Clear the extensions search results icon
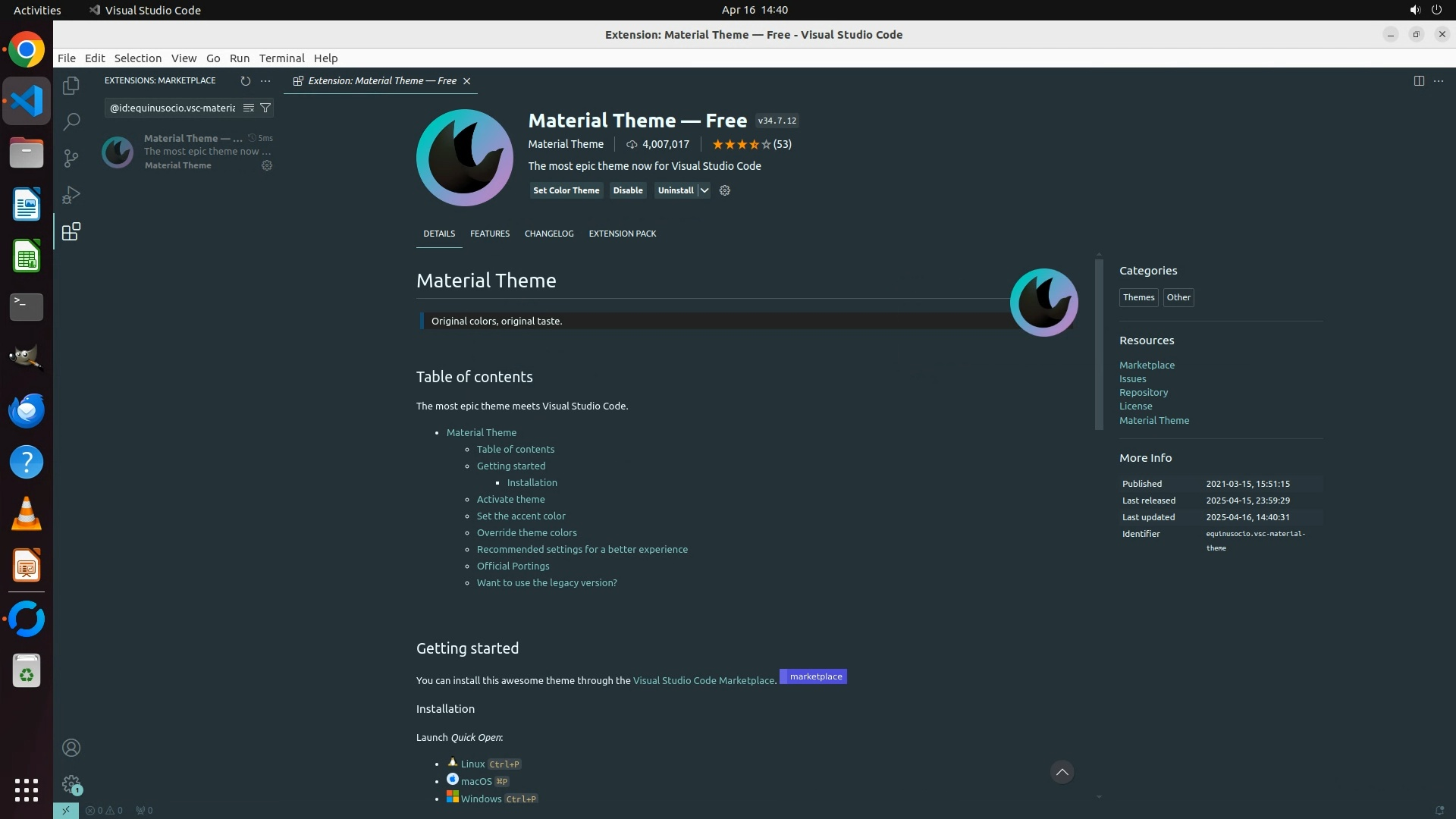The height and width of the screenshot is (819, 1456). pos(248,108)
